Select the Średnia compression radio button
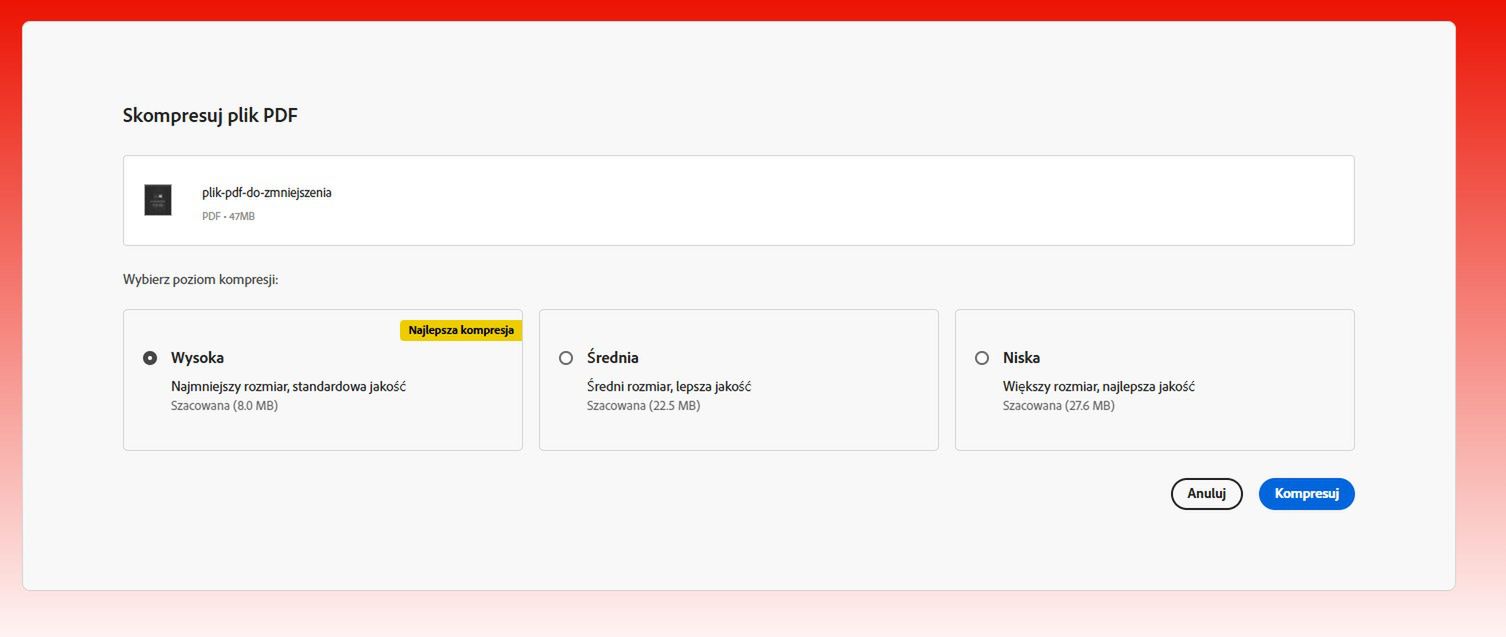 (x=566, y=358)
